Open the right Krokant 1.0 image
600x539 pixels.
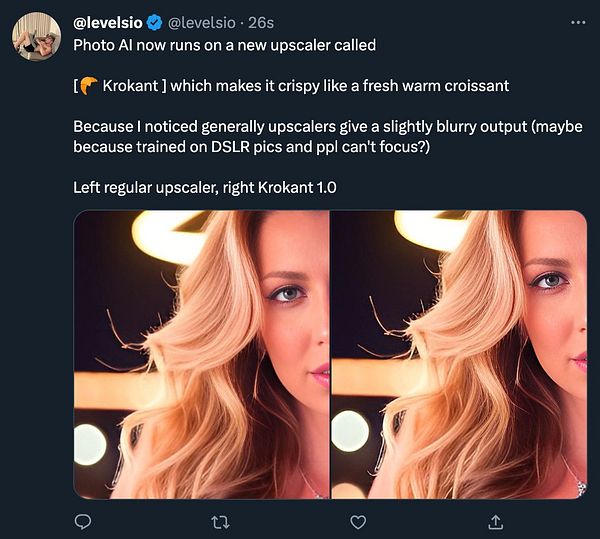click(459, 354)
